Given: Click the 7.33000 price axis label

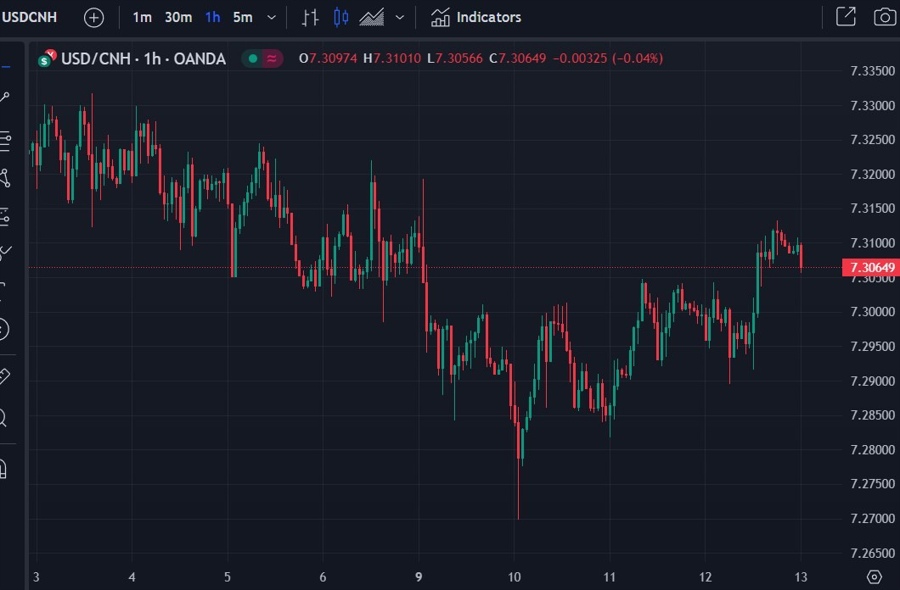Looking at the screenshot, I should 872,106.
